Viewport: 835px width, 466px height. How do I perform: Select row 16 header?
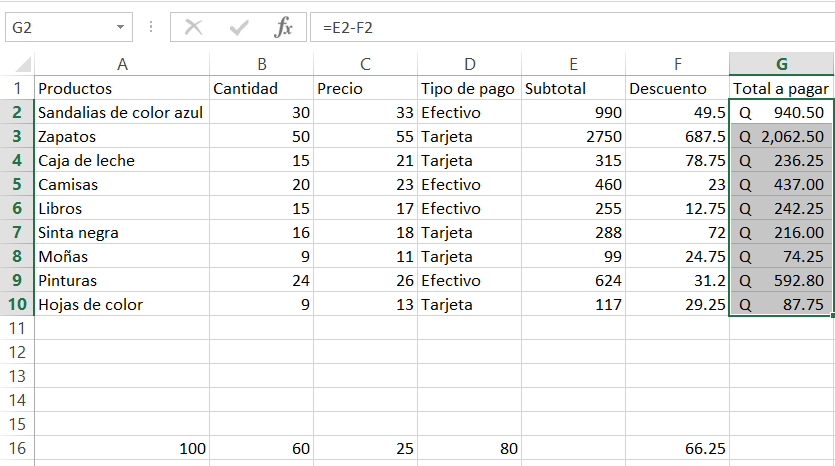coord(17,448)
